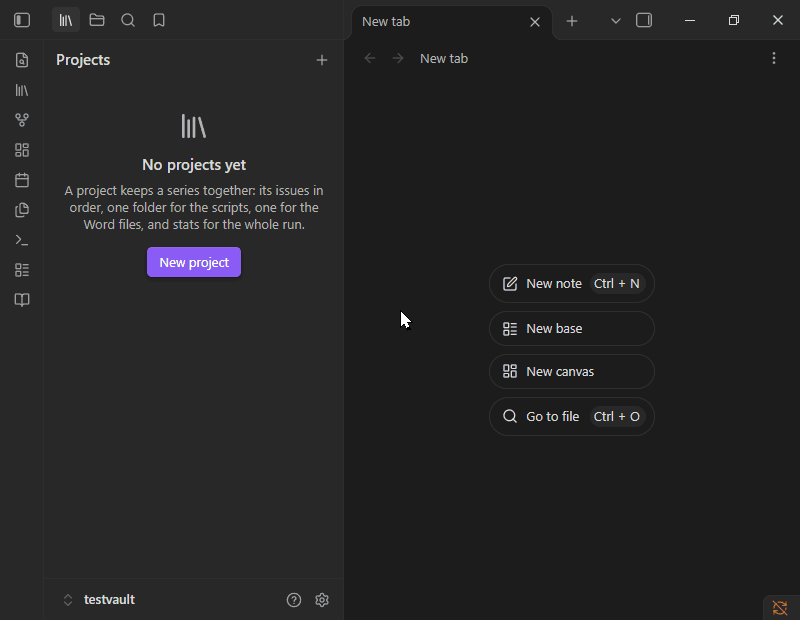Screen dimensions: 800x620
Task: Click the No projects yet heading
Action: pyautogui.click(x=194, y=165)
